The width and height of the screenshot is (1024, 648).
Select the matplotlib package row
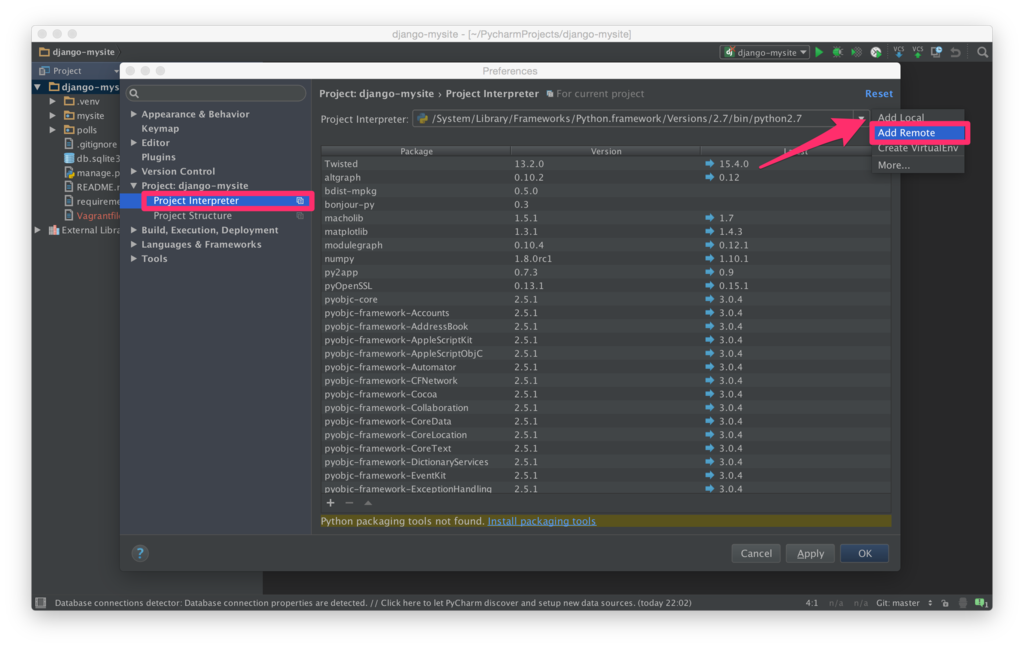tap(605, 231)
